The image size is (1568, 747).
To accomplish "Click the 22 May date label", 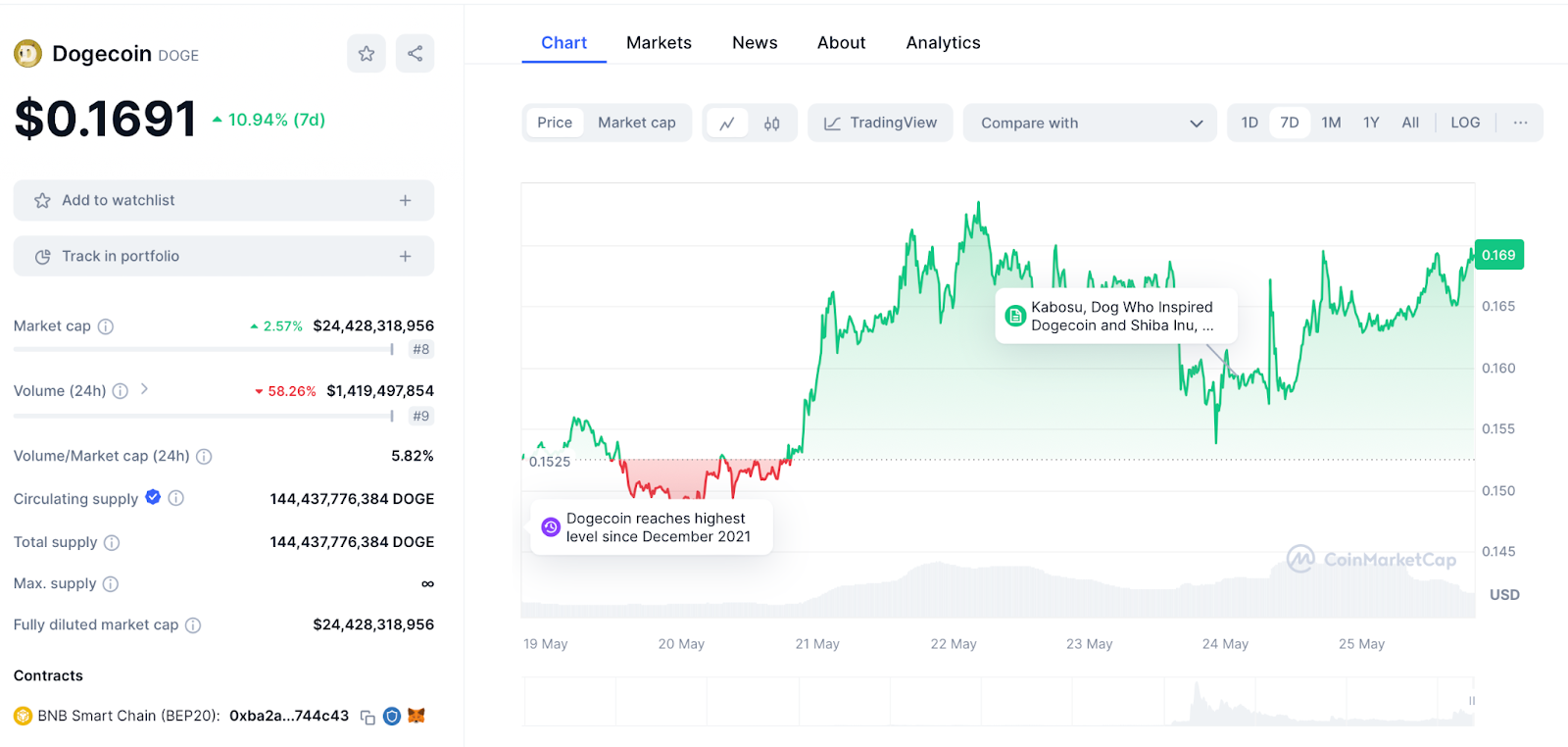I will coord(954,644).
